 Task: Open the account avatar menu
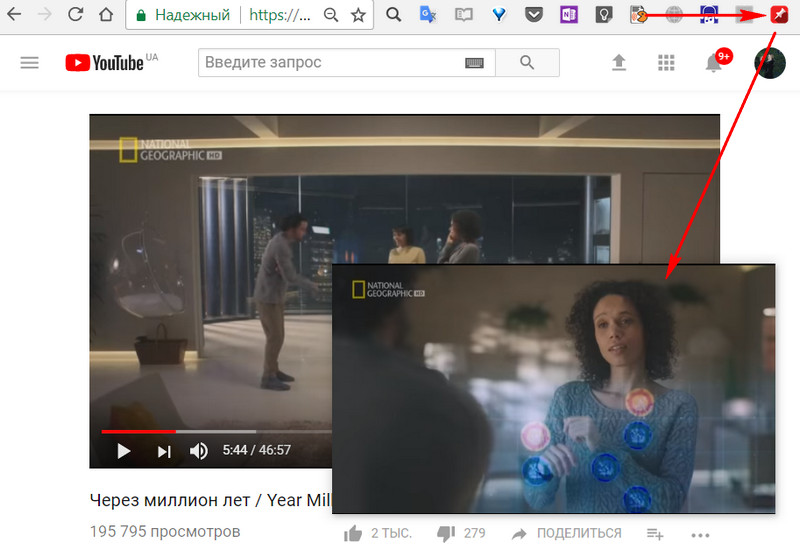pos(770,63)
